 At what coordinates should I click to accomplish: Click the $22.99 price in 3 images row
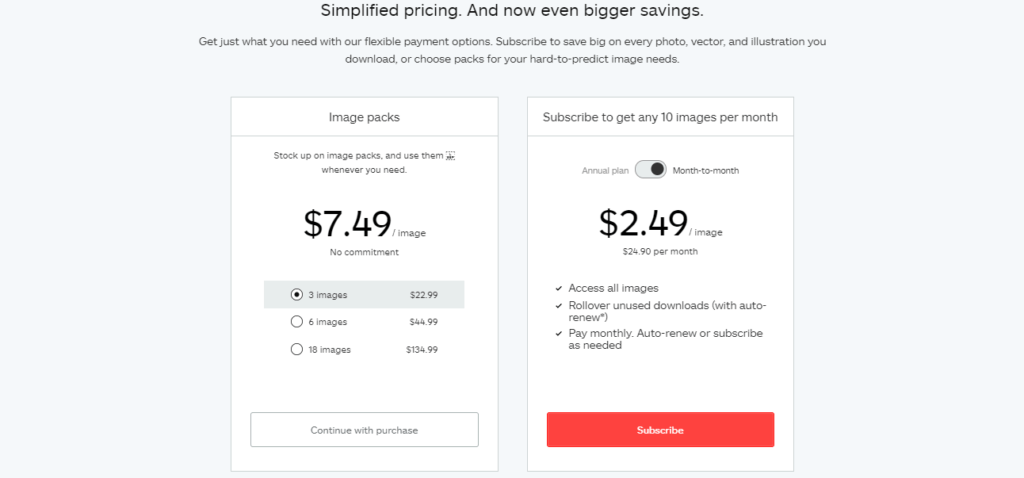coord(424,295)
